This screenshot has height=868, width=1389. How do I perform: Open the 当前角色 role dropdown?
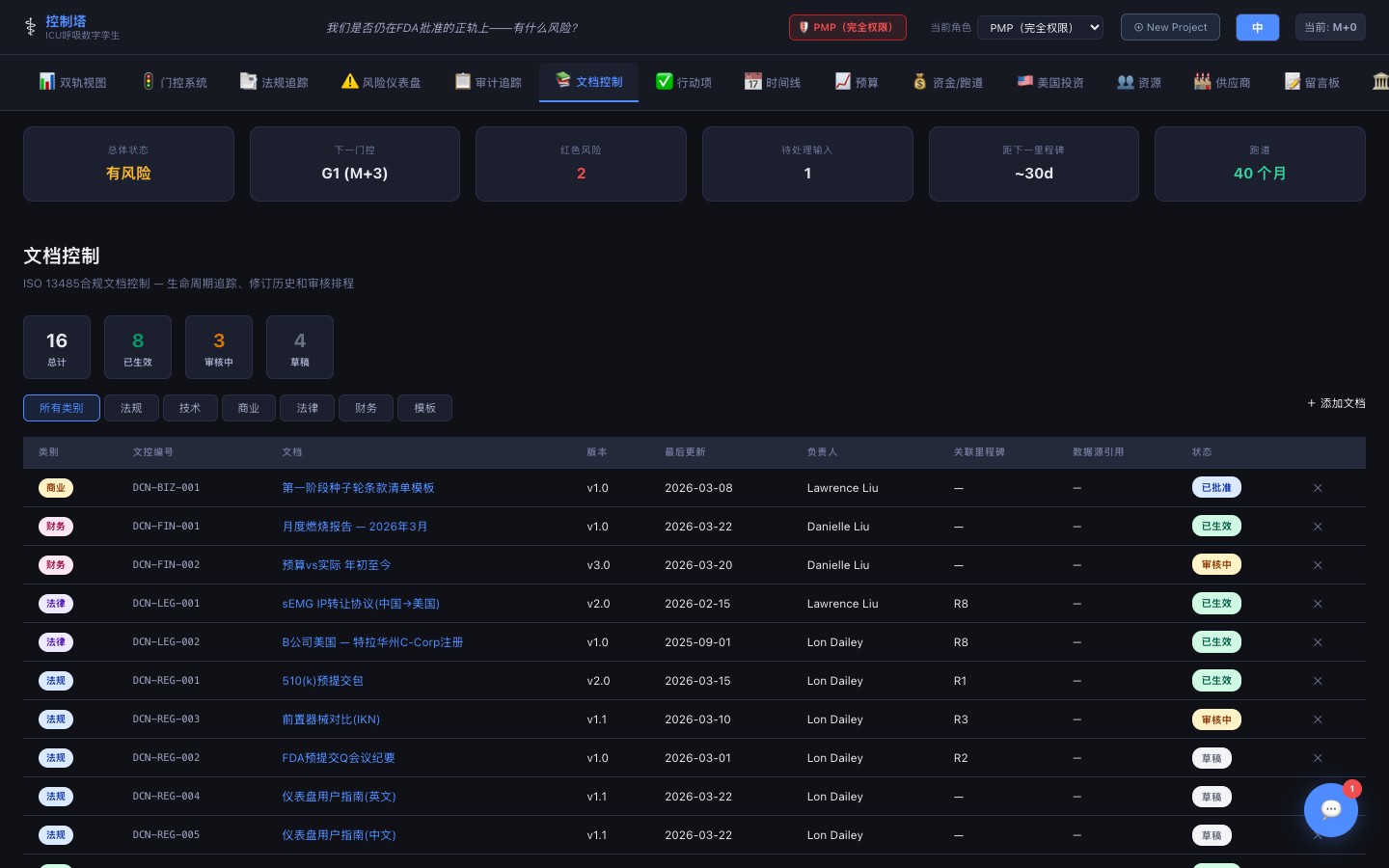(x=1040, y=27)
